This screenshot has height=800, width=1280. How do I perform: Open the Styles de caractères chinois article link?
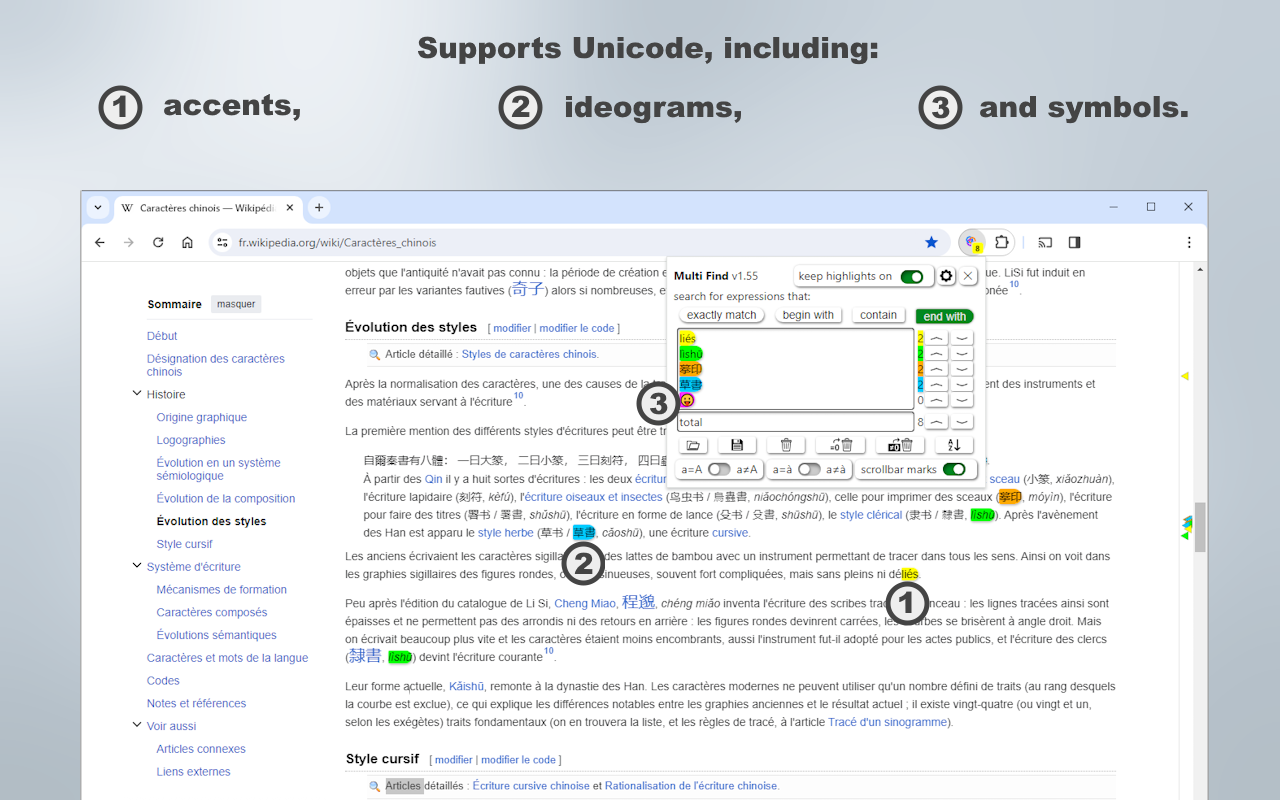click(x=528, y=354)
